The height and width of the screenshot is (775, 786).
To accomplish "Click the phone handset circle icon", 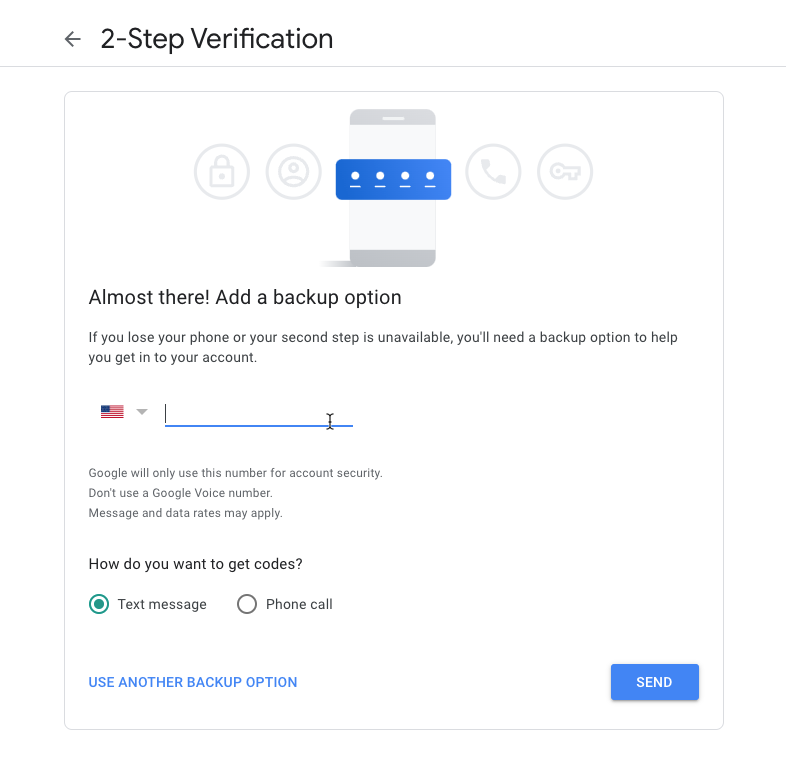I will (x=493, y=172).
